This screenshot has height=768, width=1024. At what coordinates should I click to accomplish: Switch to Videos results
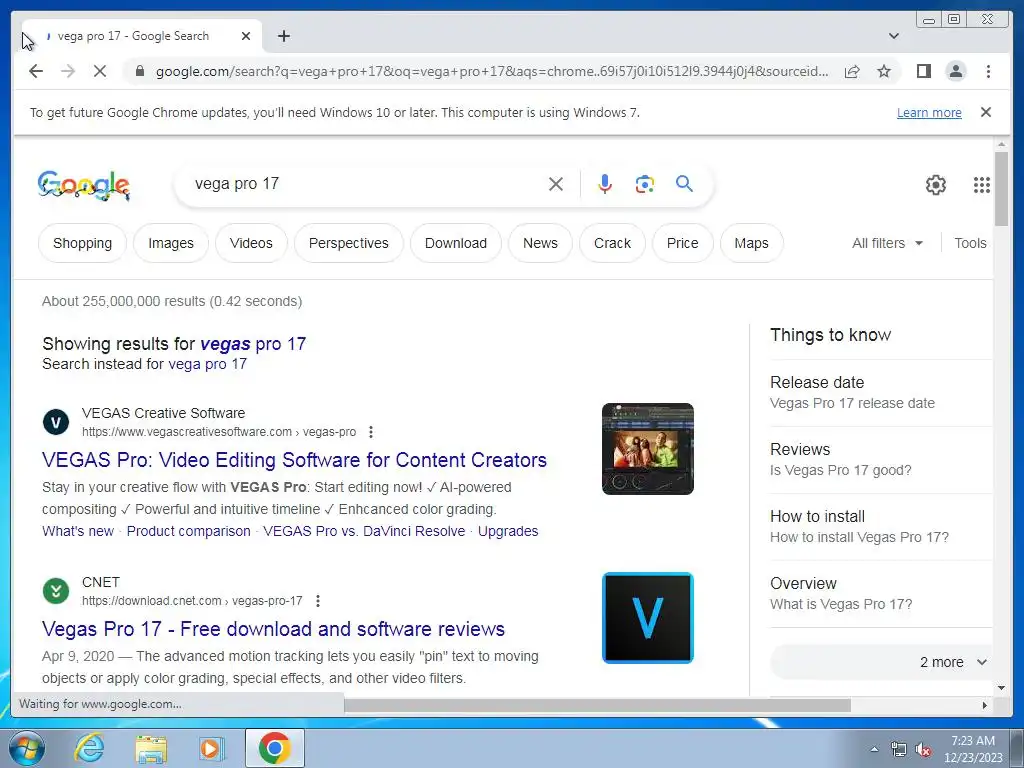pos(251,243)
